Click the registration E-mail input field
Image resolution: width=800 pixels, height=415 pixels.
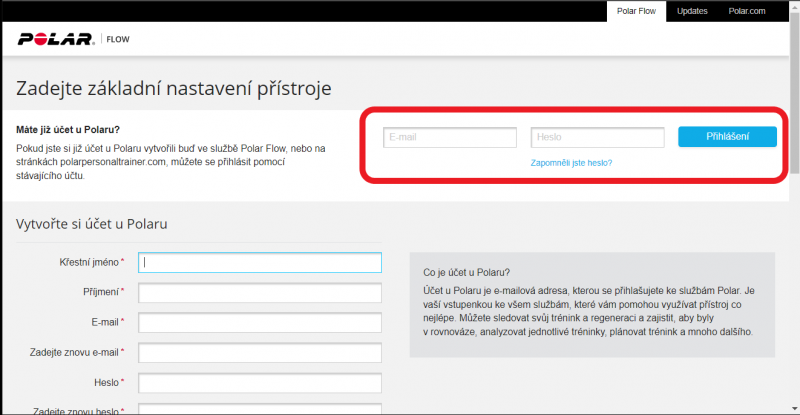pyautogui.click(x=260, y=323)
